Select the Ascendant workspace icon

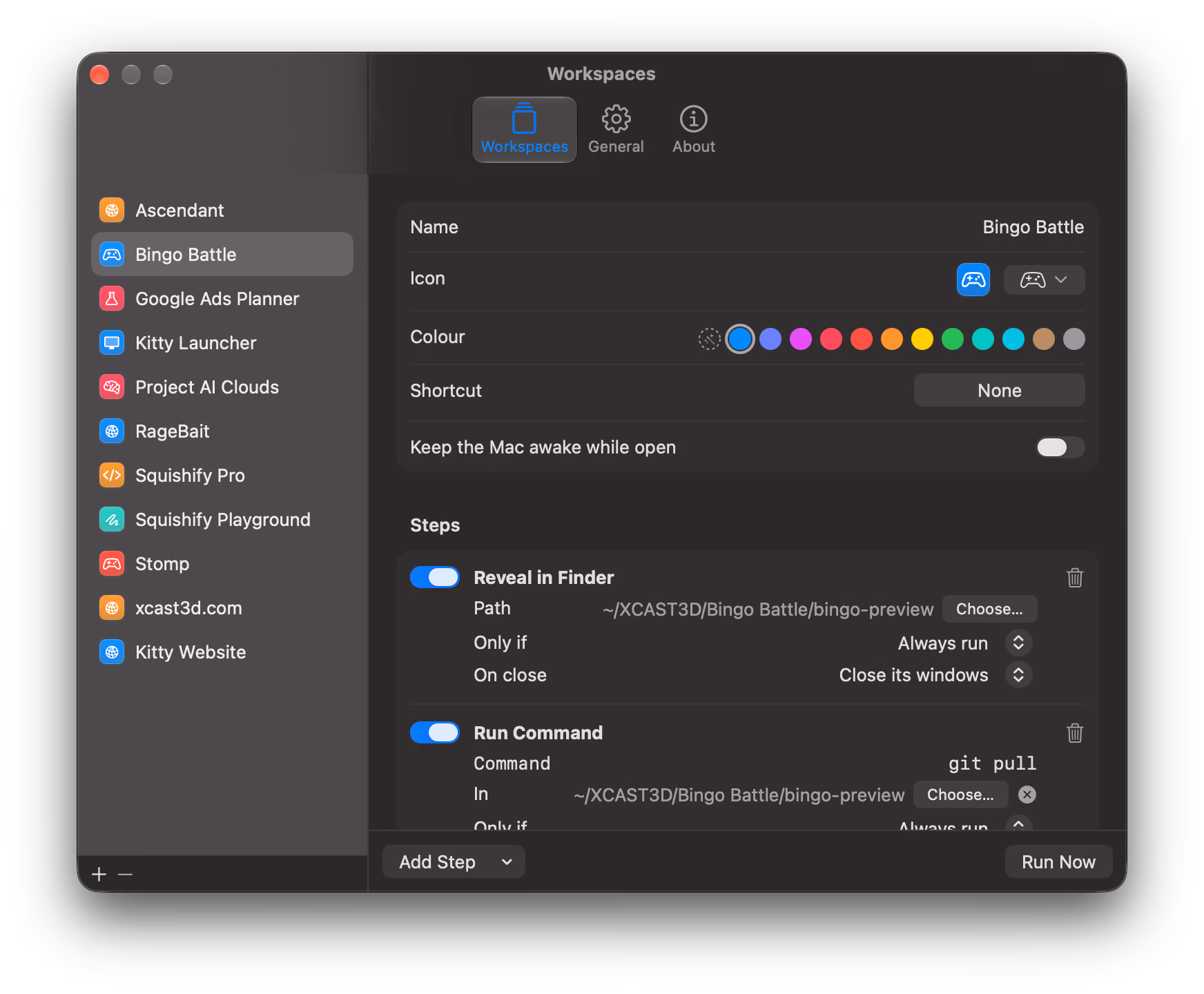coord(112,211)
